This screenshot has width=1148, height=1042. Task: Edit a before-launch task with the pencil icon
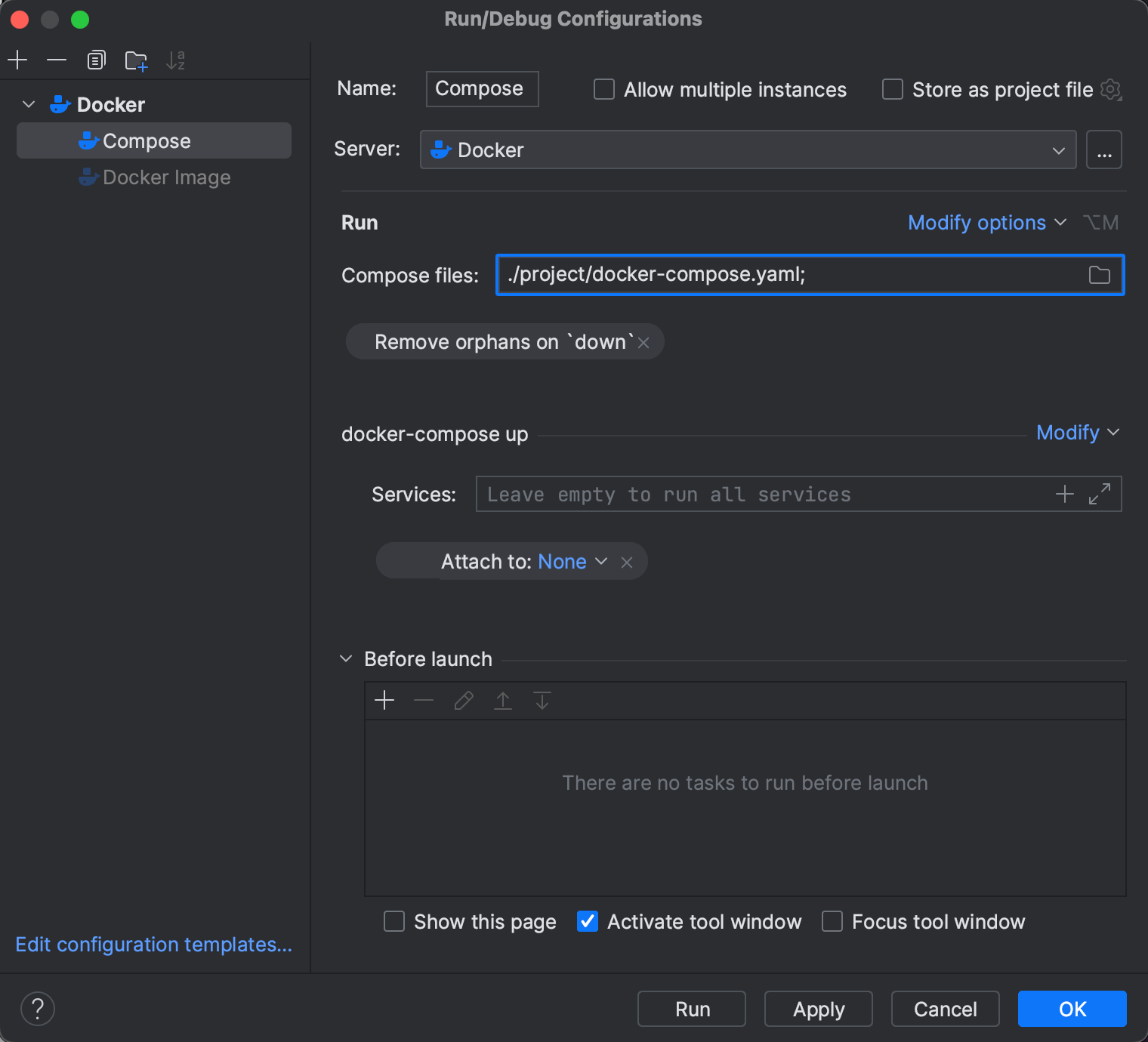[463, 700]
